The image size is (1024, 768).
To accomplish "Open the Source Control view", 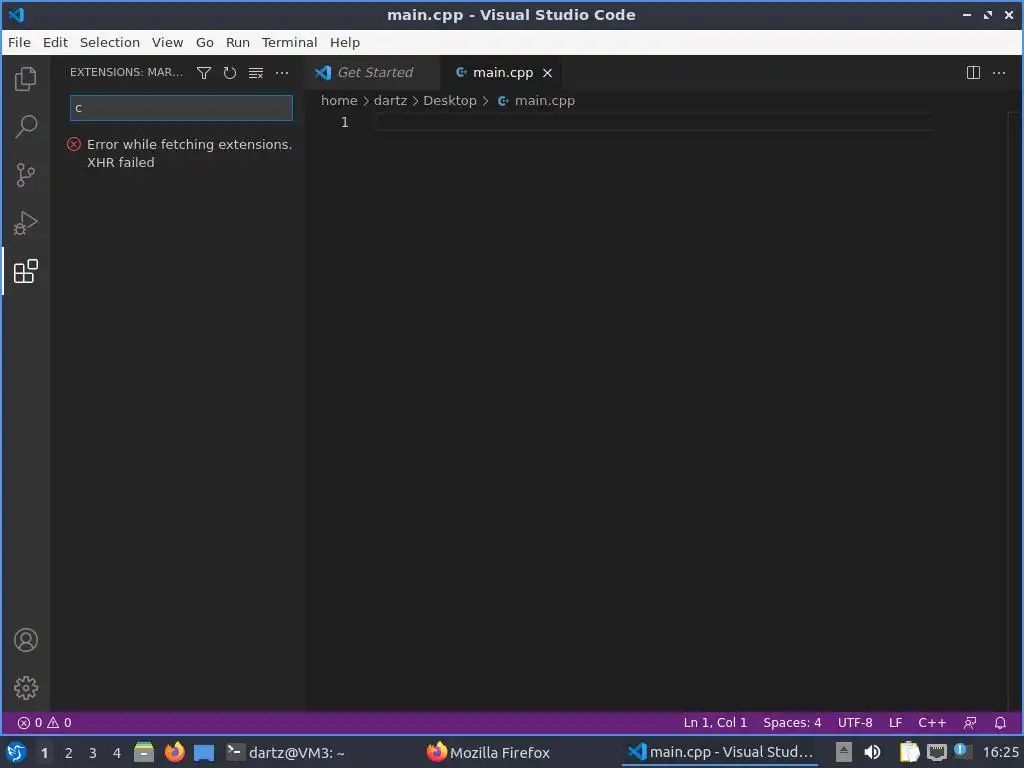I will click(x=25, y=174).
